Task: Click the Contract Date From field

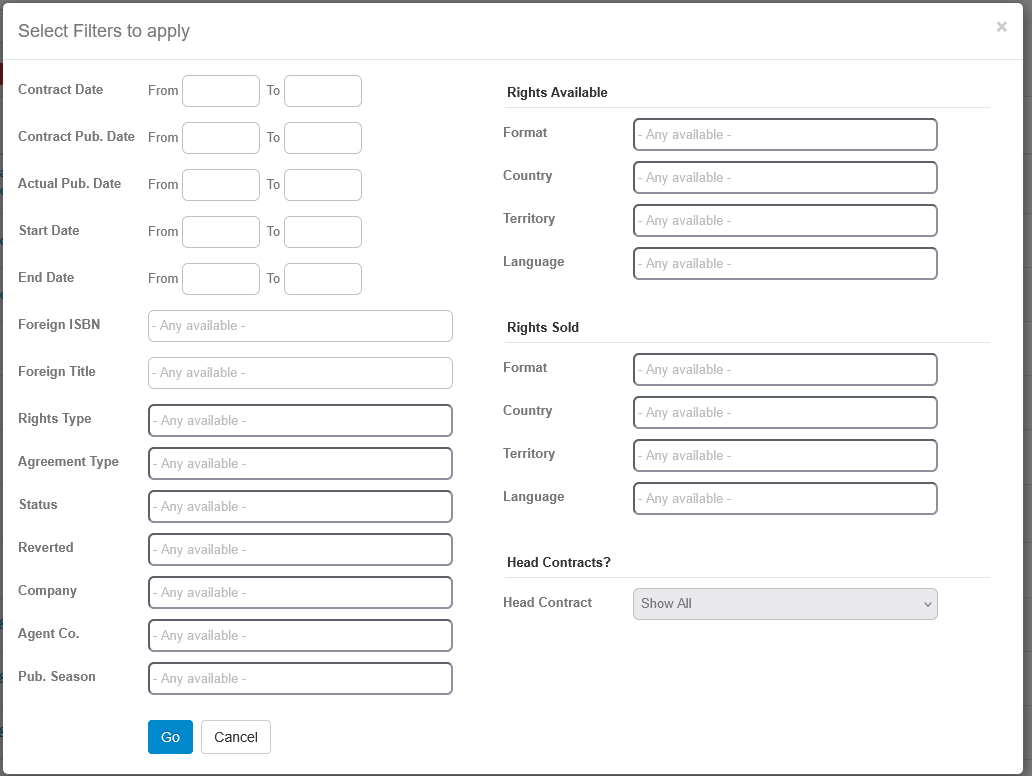Action: pyautogui.click(x=221, y=91)
